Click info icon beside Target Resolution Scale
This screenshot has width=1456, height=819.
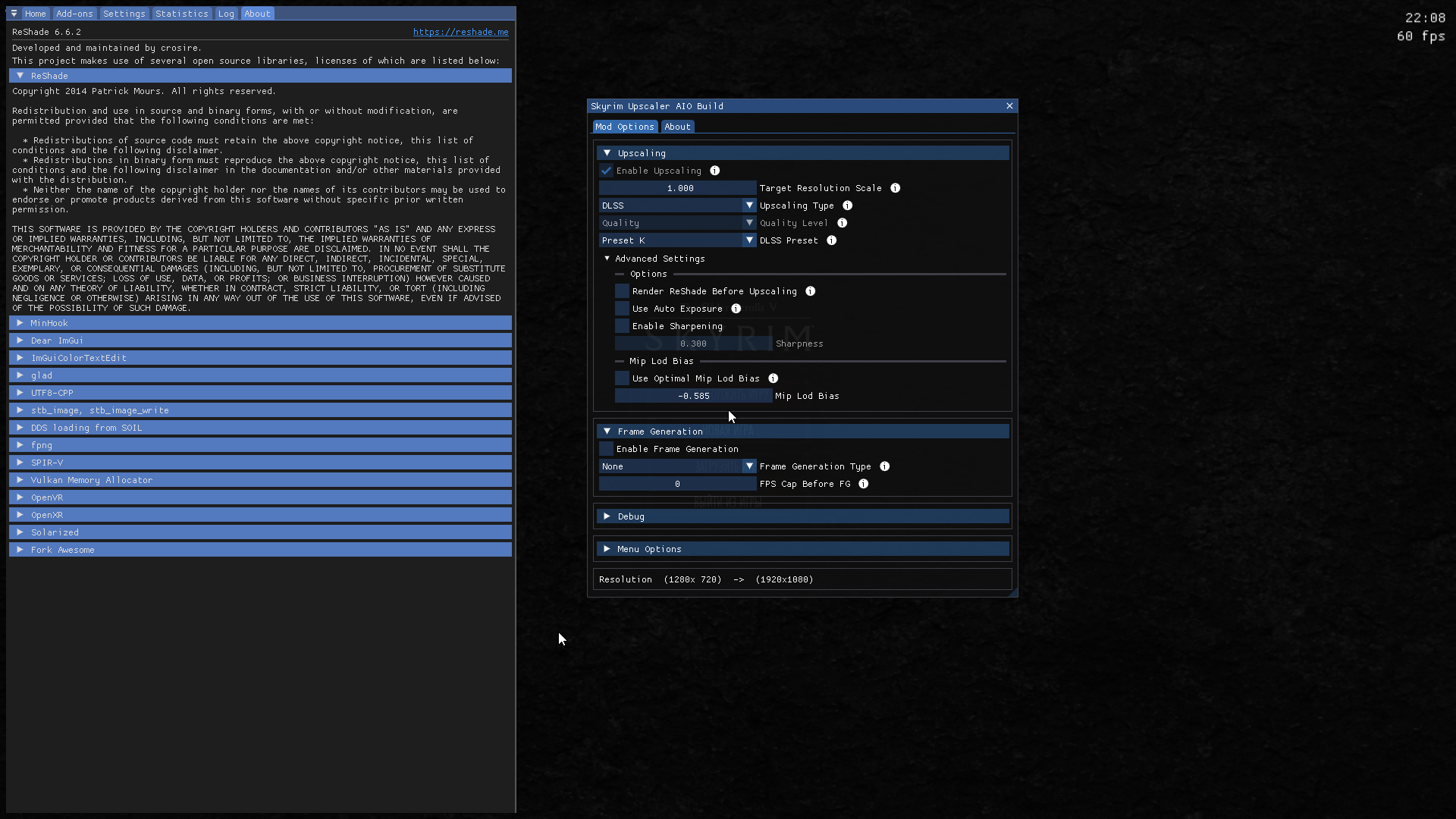(895, 188)
